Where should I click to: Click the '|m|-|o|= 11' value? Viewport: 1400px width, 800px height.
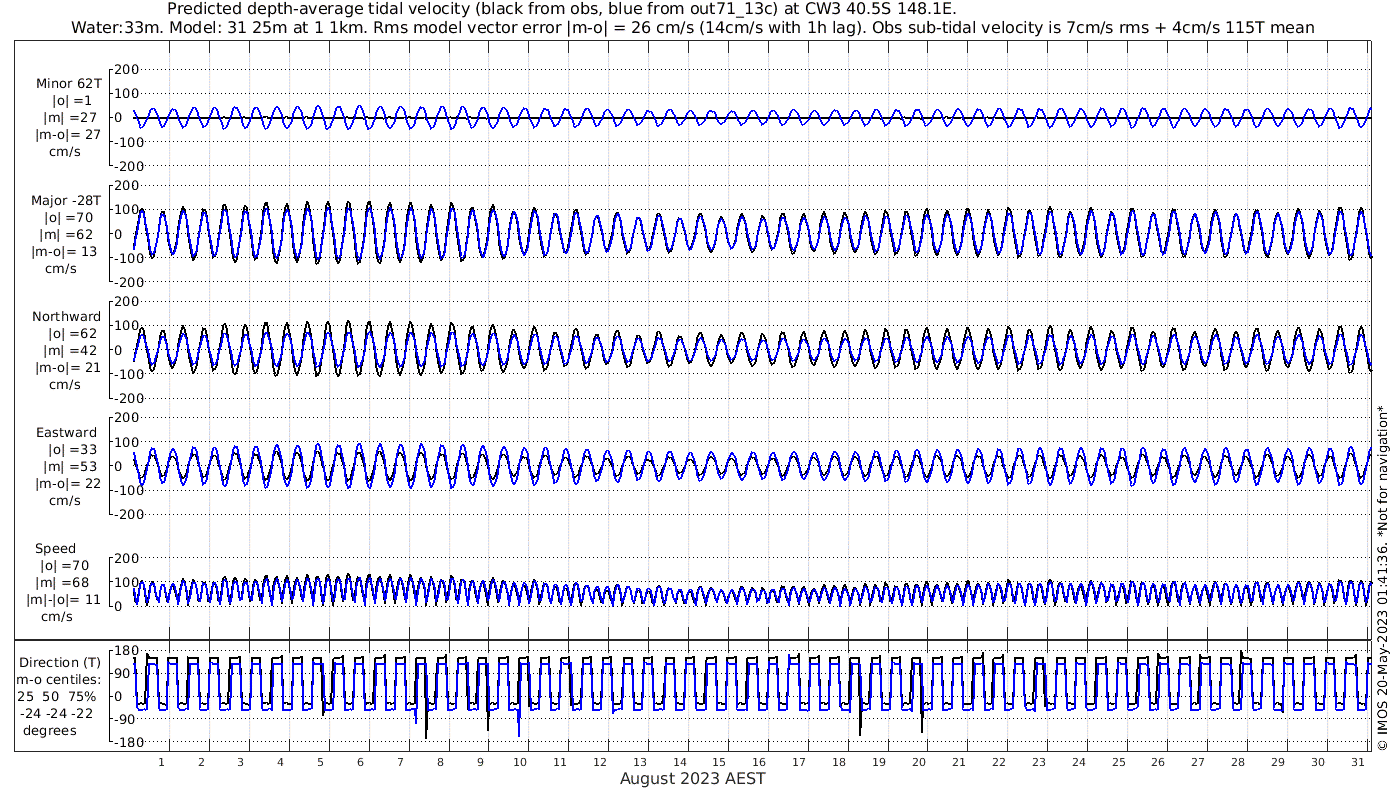64,600
